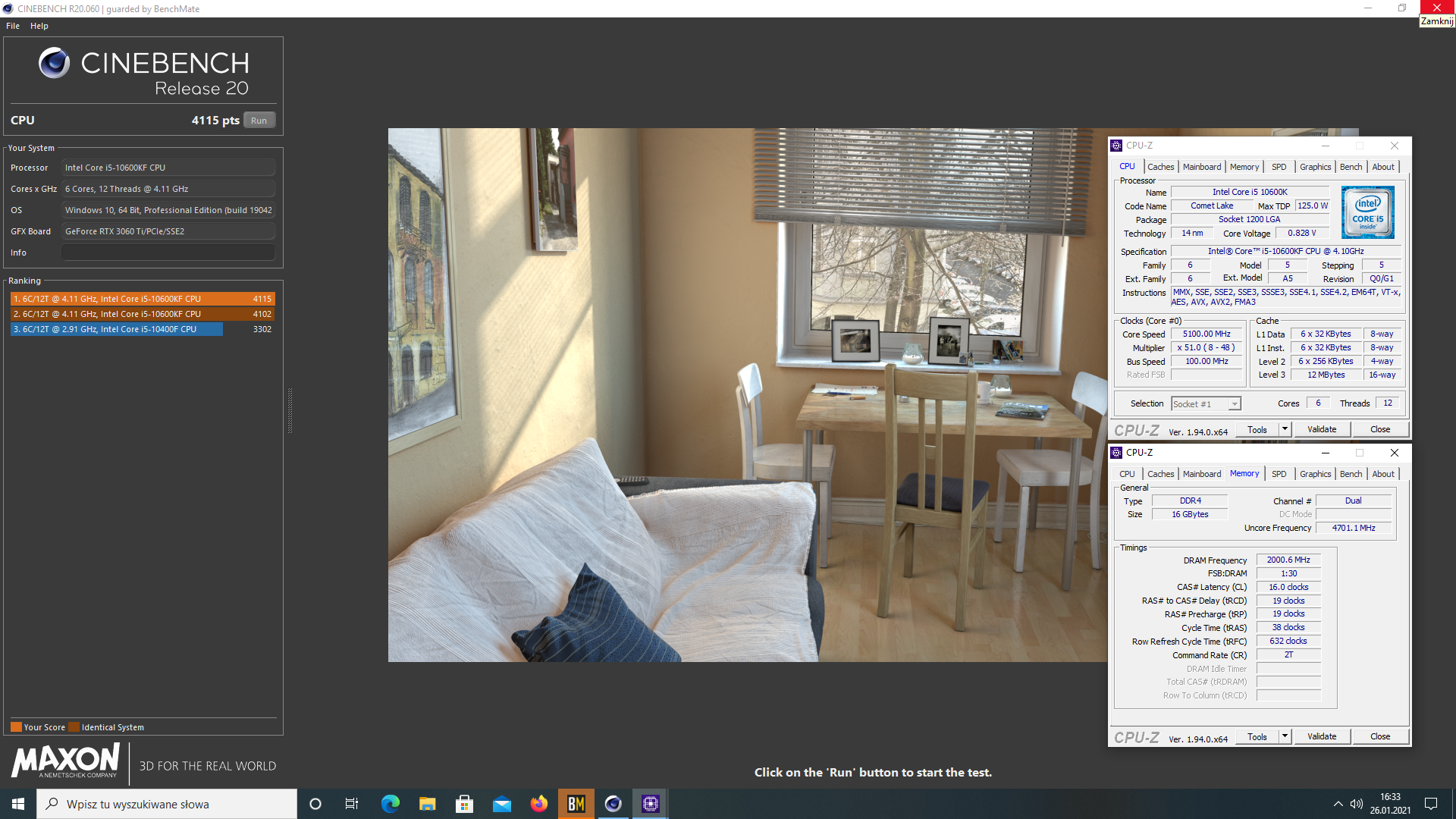
Task: Open Cortana circle icon in taskbar
Action: (315, 804)
